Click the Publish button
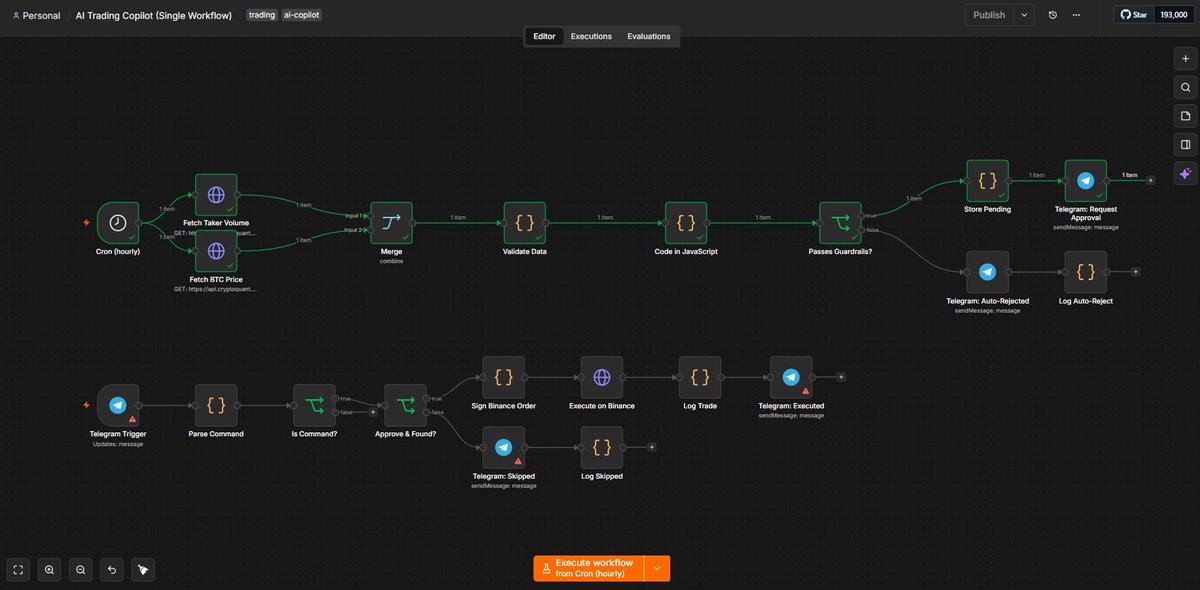The image size is (1200, 590). 989,15
